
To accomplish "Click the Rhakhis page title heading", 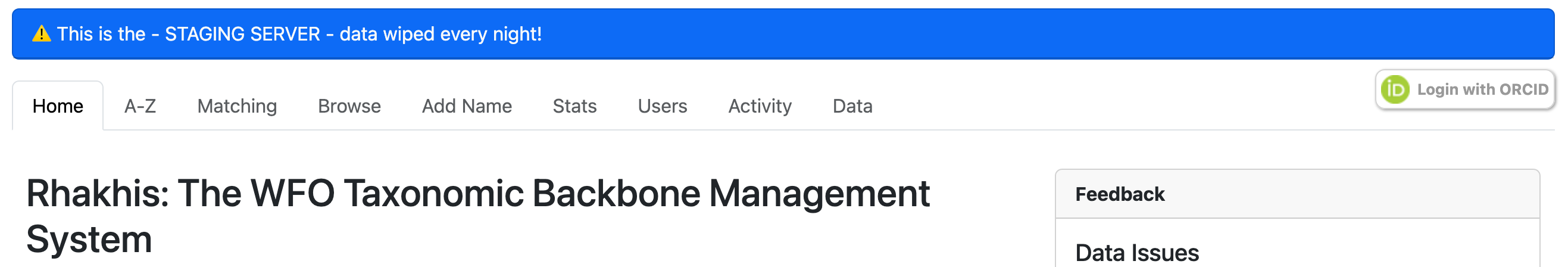I will pos(478,194).
